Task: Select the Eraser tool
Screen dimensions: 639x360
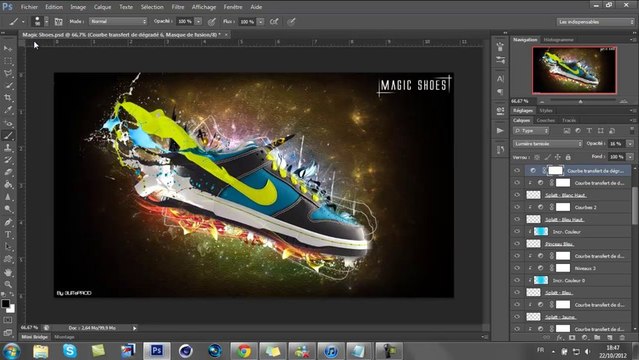Action: 8,172
